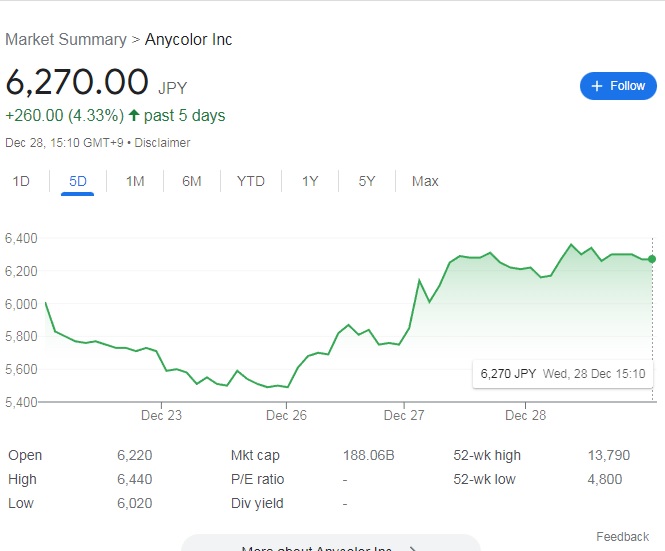Expand the More about Anycolor Inc button
Screen dimensions: 665x551
[330, 545]
